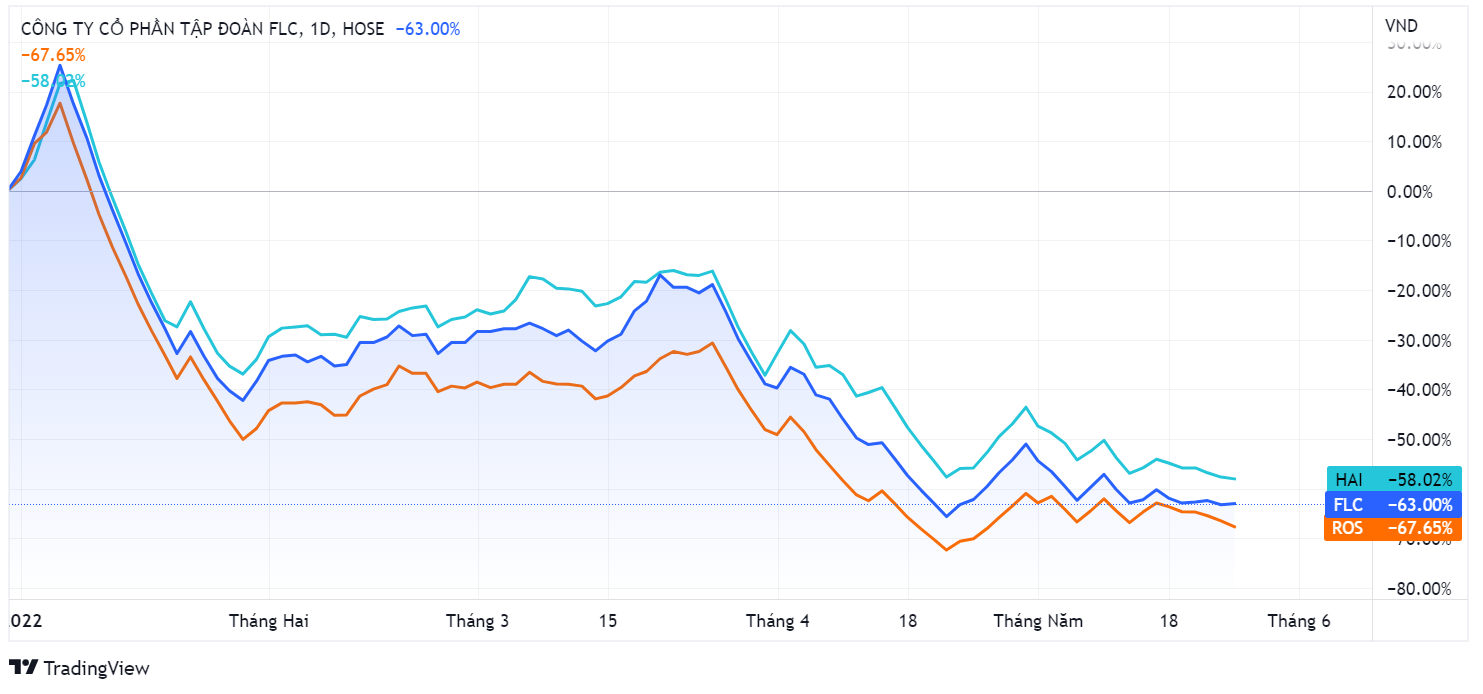The width and height of the screenshot is (1483, 694).
Task: Click the 0.00% price scale label
Action: (1415, 191)
